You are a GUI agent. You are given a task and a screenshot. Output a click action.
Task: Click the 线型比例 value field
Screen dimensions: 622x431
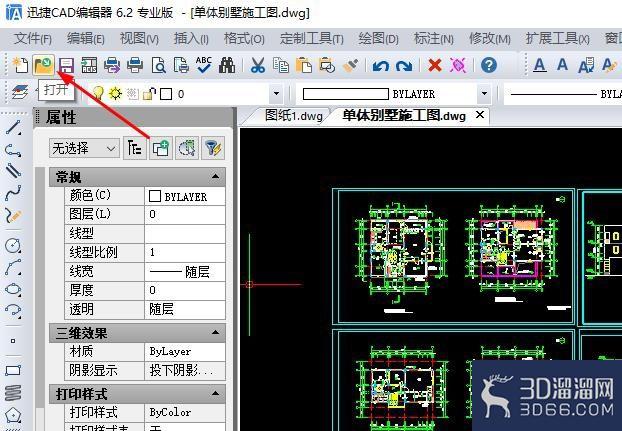tap(185, 252)
